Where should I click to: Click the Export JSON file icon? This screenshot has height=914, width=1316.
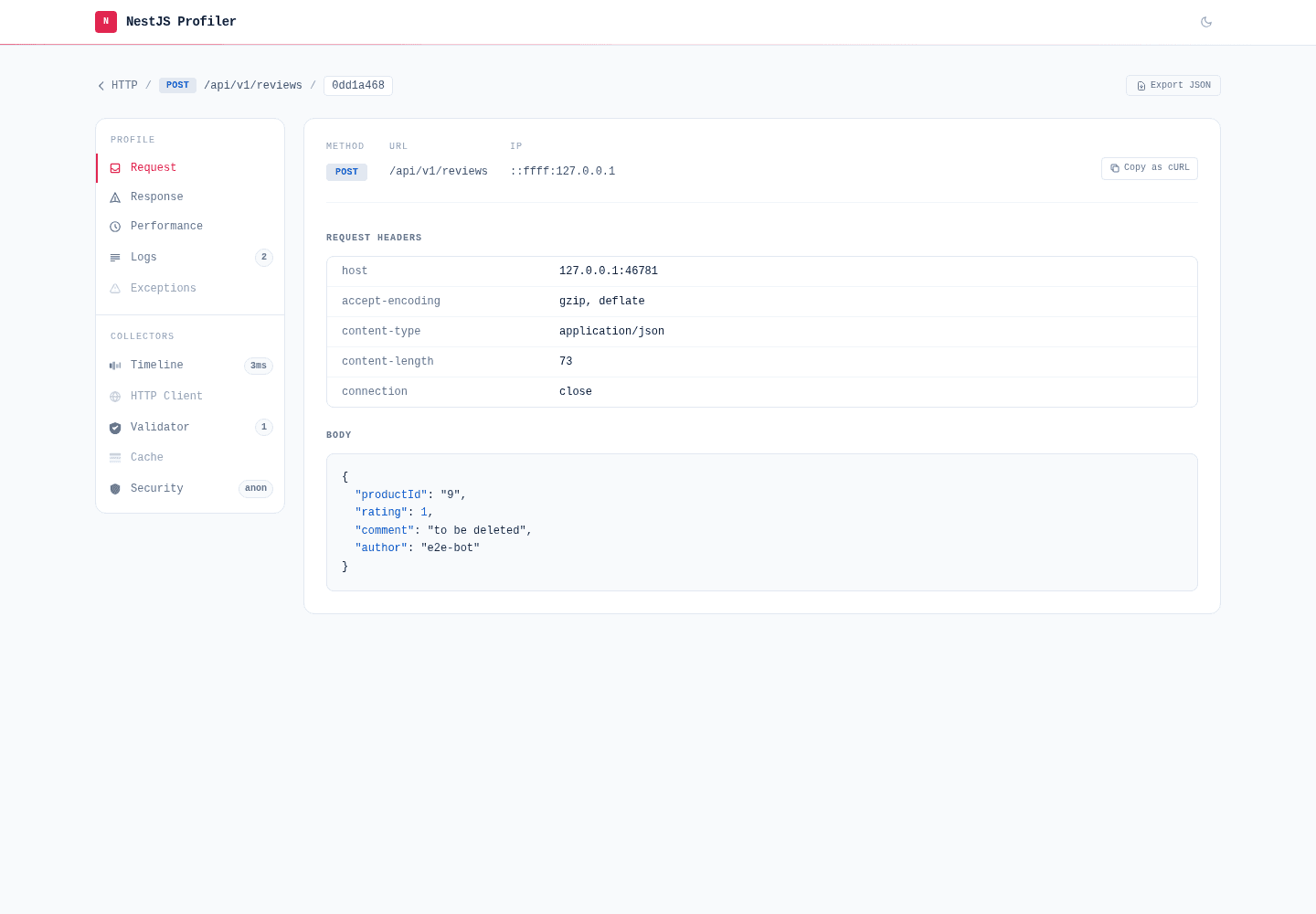click(1141, 86)
